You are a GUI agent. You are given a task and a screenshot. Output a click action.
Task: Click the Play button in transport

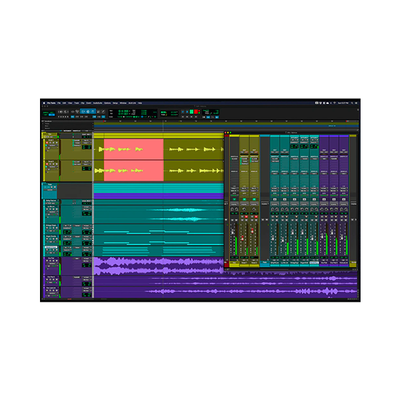(192, 112)
